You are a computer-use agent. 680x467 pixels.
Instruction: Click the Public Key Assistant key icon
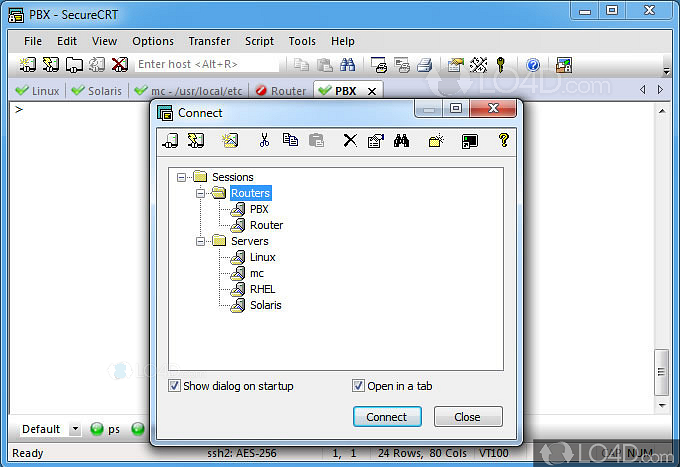pyautogui.click(x=500, y=65)
